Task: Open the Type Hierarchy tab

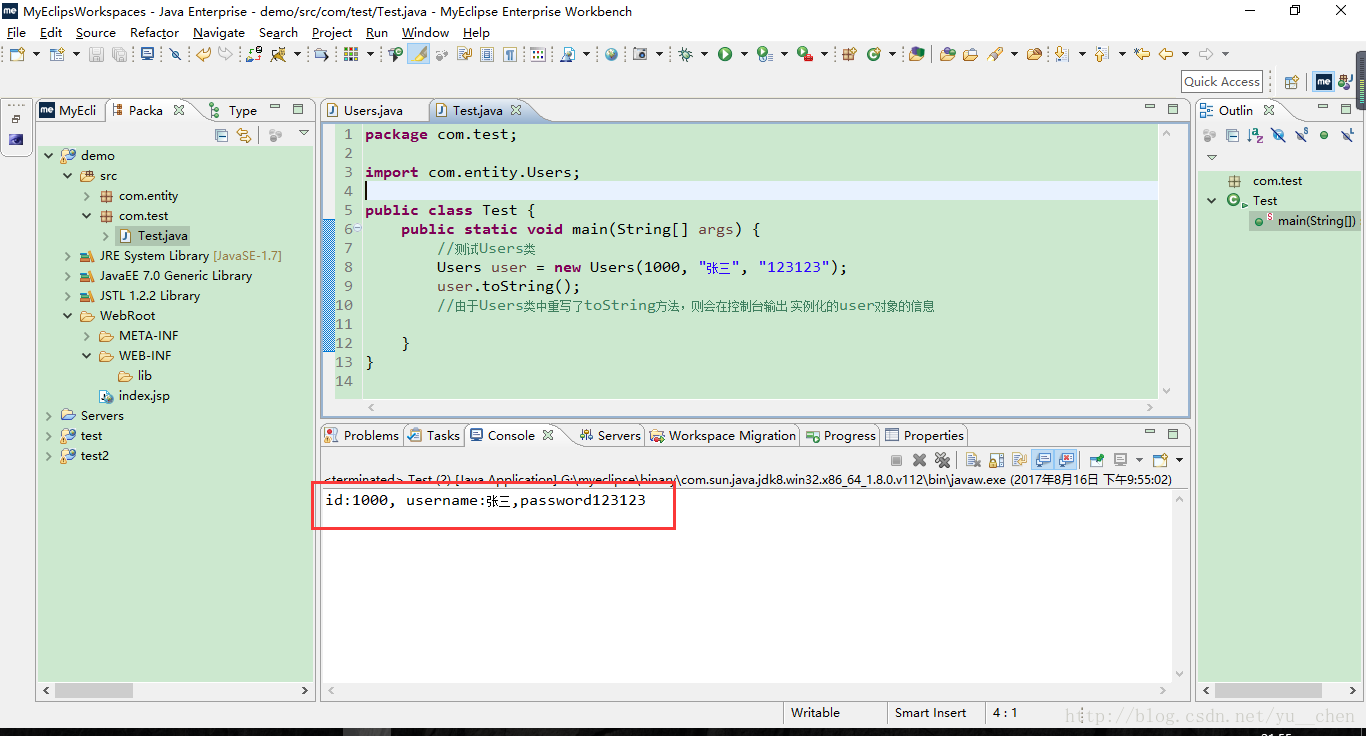Action: (x=233, y=111)
